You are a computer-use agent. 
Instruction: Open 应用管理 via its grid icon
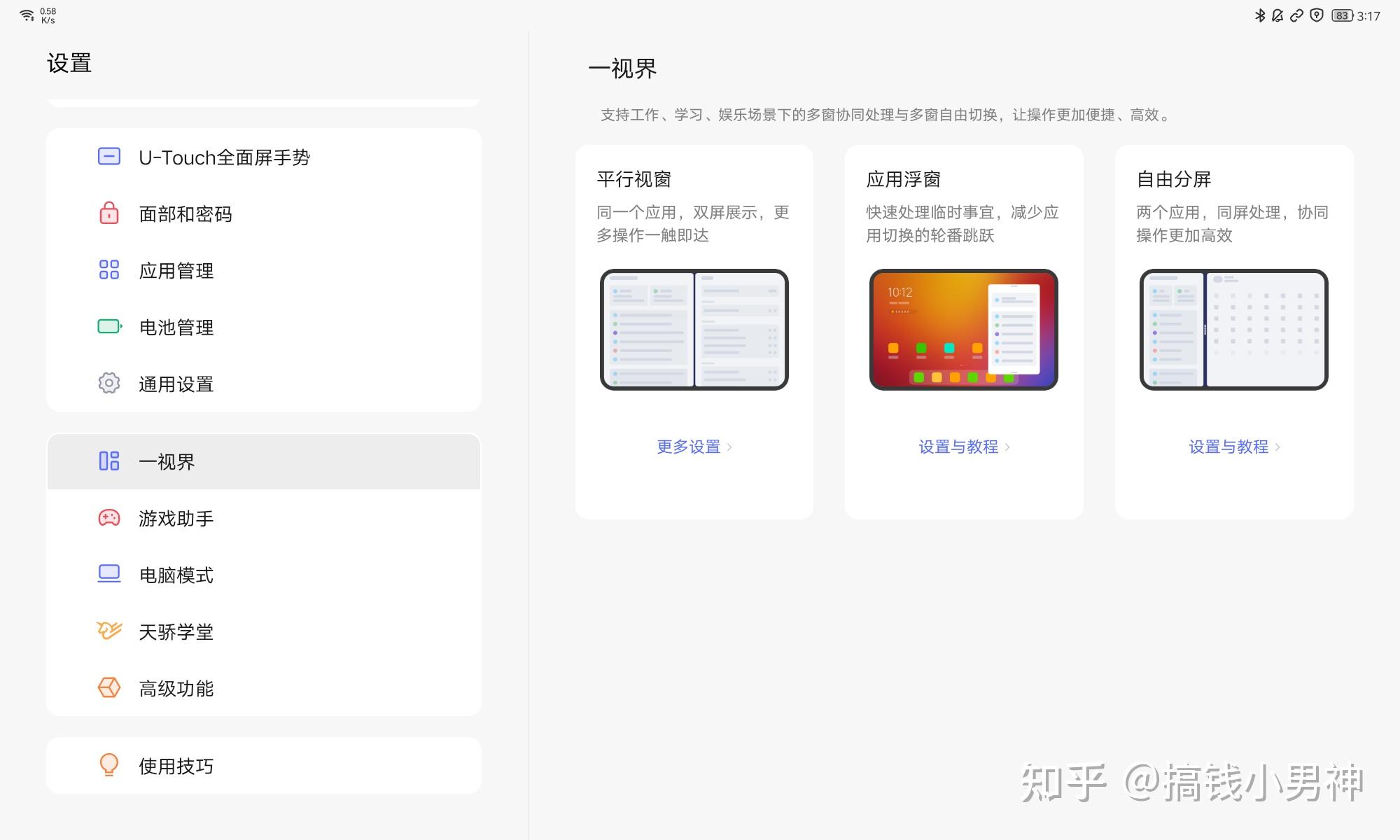point(108,270)
